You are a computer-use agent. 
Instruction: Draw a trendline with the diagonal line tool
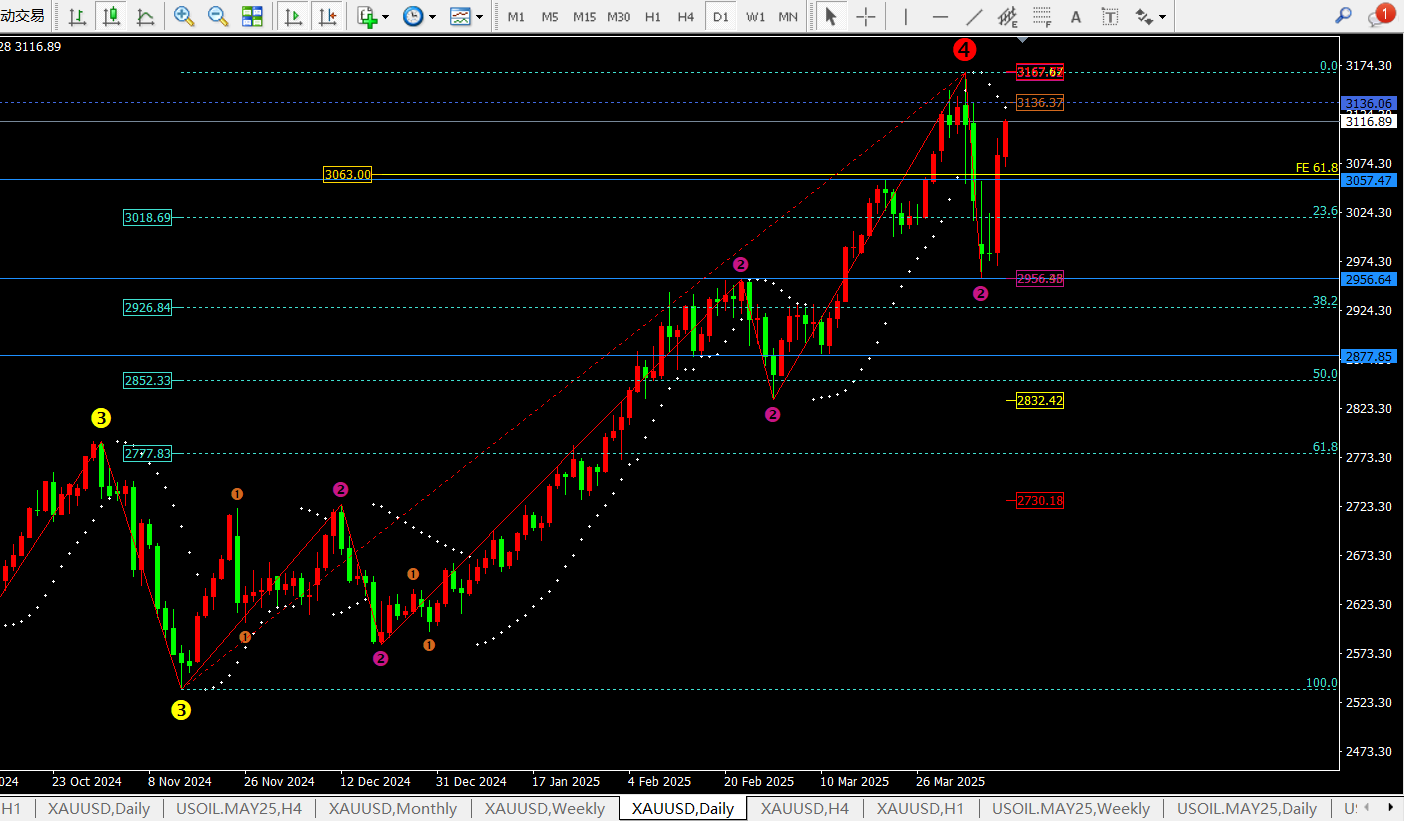coord(973,16)
